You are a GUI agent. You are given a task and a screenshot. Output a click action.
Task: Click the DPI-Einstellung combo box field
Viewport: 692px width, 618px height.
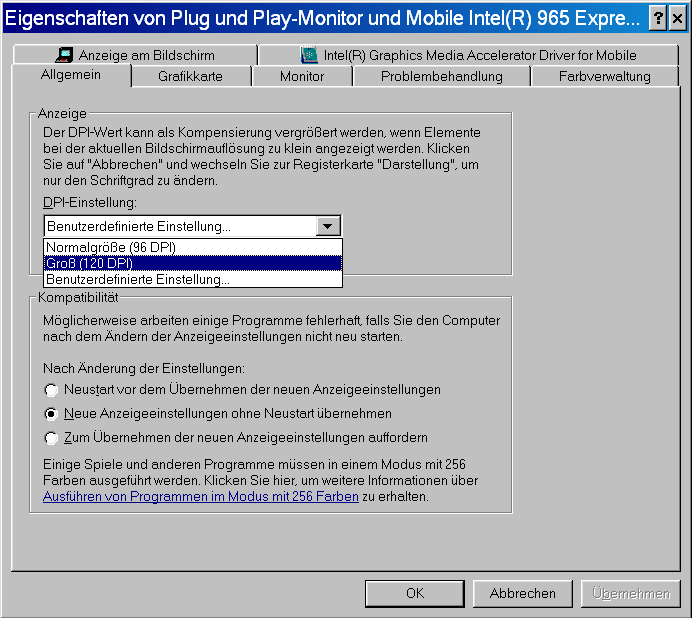tap(192, 226)
